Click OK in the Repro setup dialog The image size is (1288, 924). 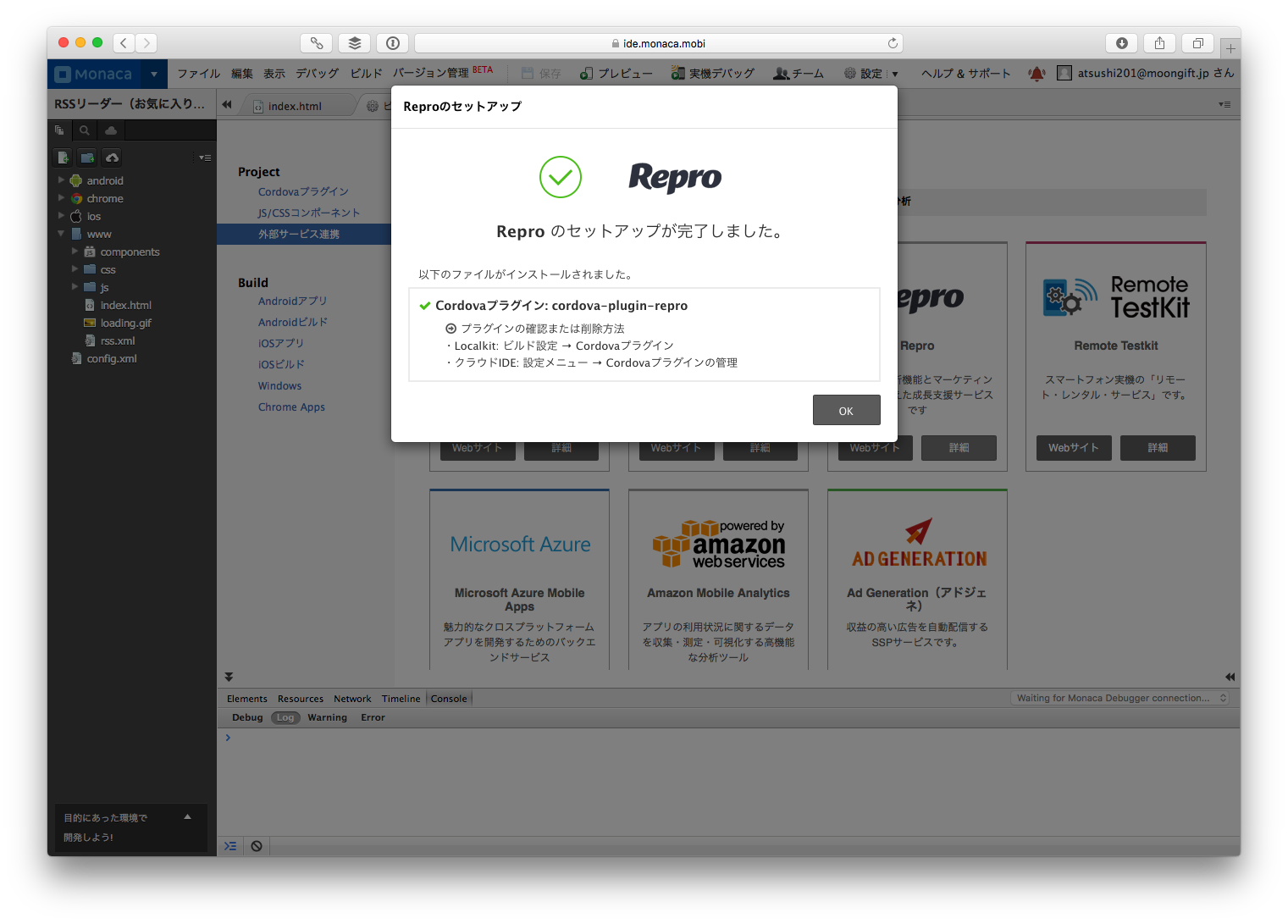pyautogui.click(x=846, y=411)
